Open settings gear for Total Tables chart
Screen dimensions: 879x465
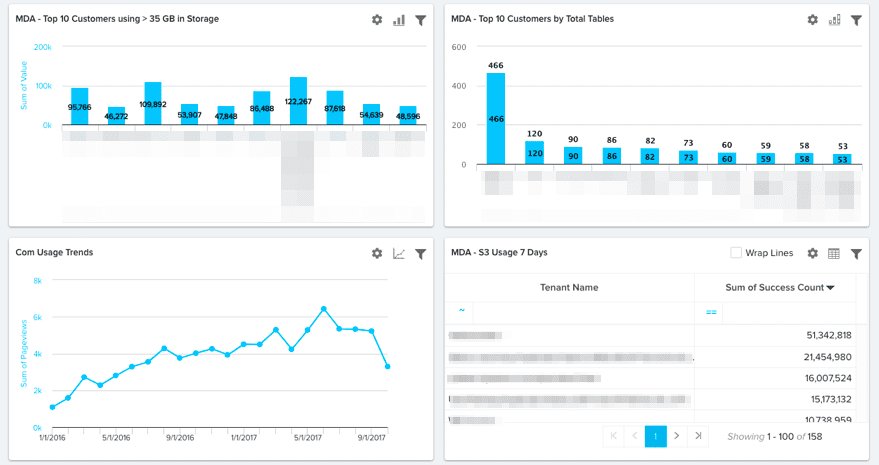(812, 20)
